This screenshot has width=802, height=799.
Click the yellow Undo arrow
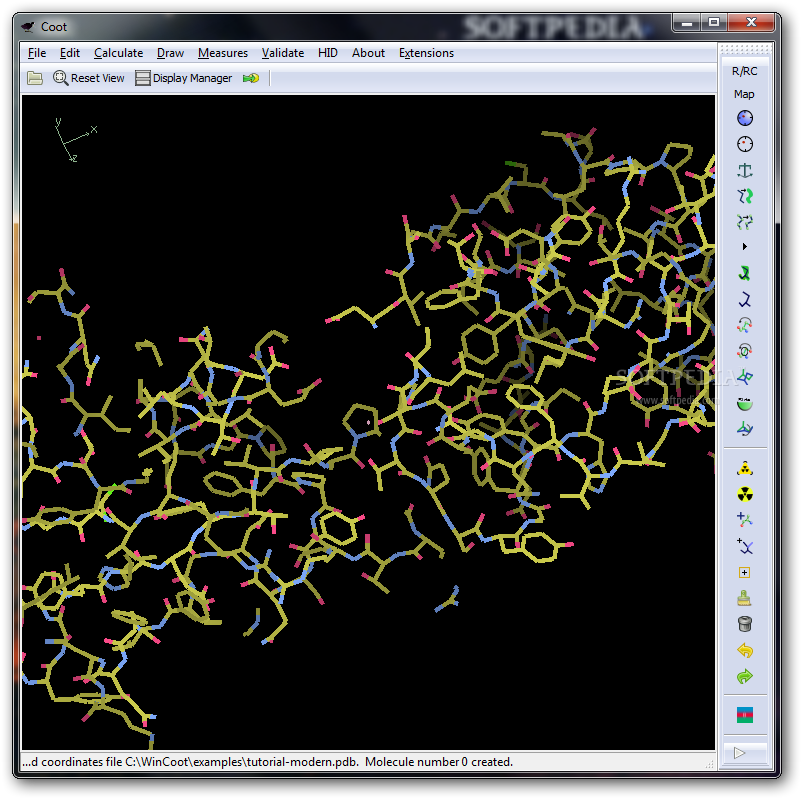[745, 651]
